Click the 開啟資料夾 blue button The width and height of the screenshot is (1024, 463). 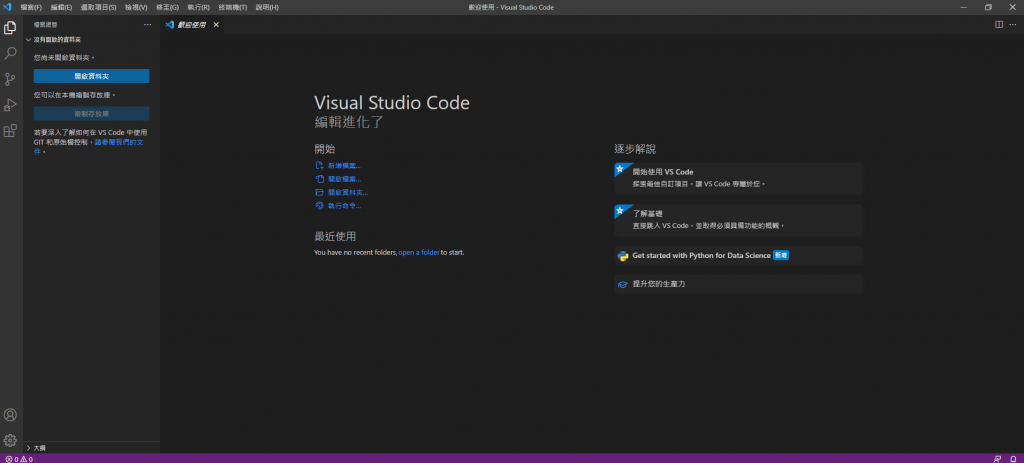point(91,76)
